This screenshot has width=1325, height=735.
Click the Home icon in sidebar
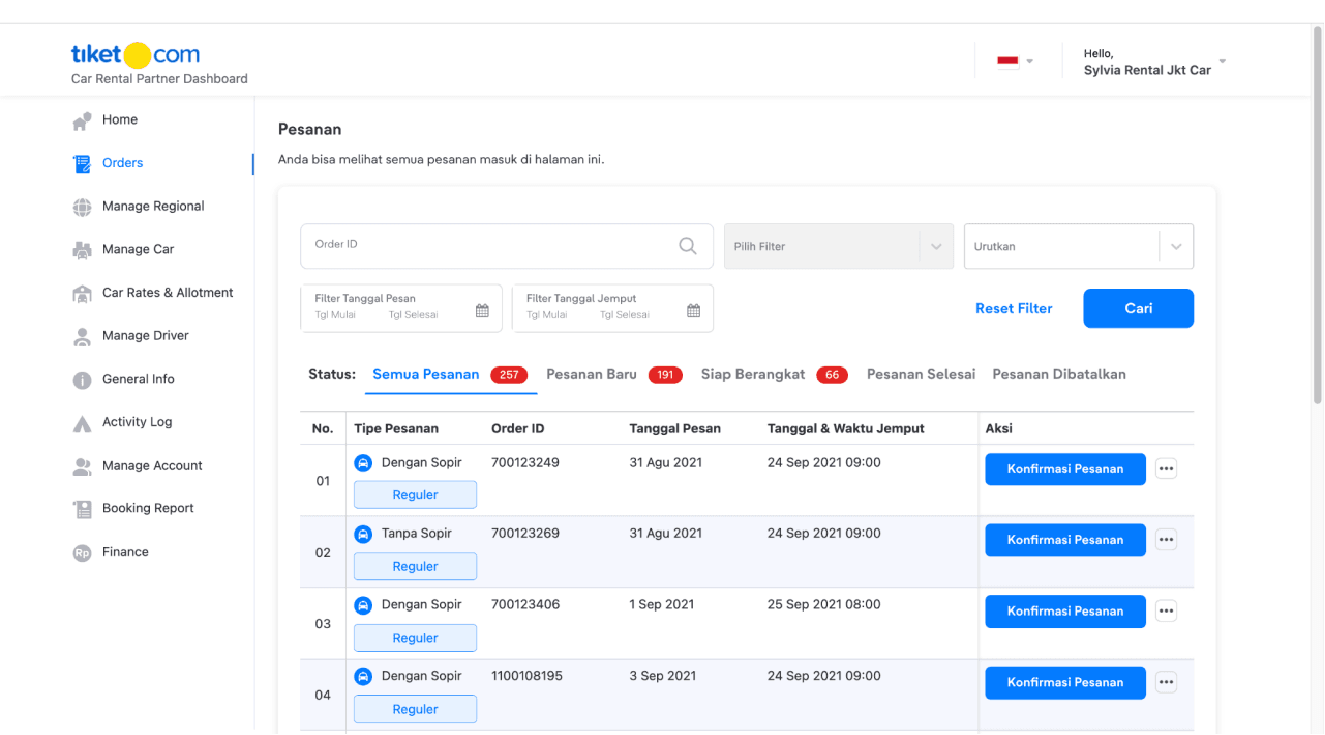[82, 121]
